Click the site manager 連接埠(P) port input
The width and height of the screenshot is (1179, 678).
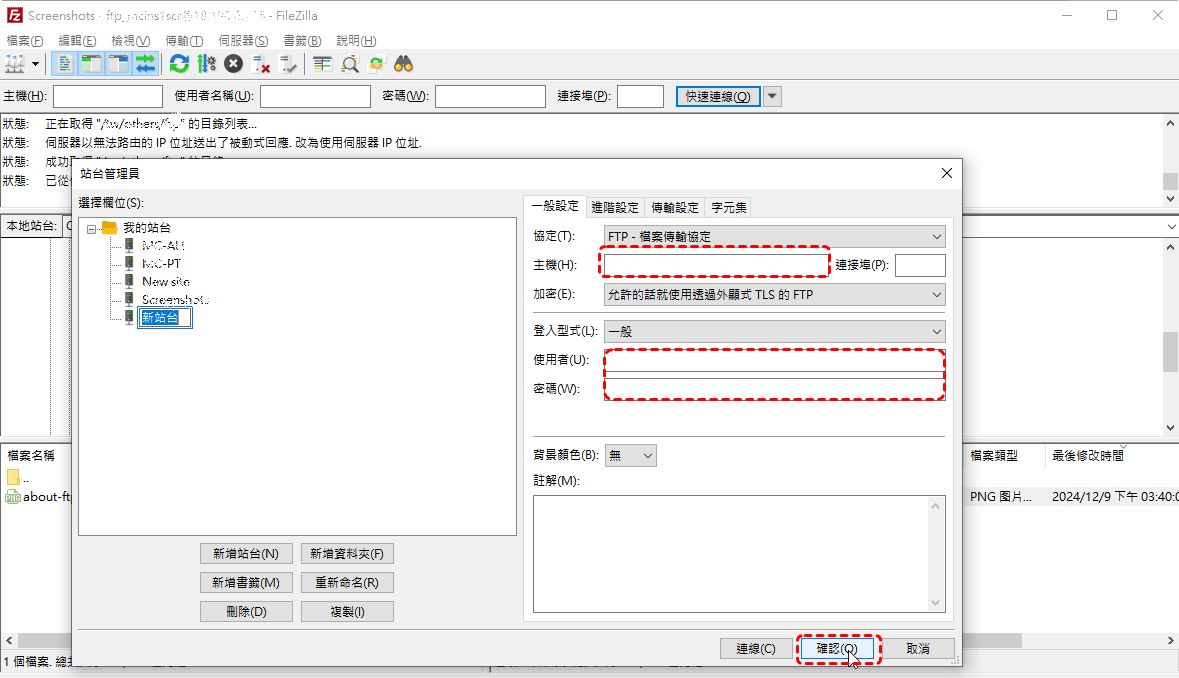920,265
